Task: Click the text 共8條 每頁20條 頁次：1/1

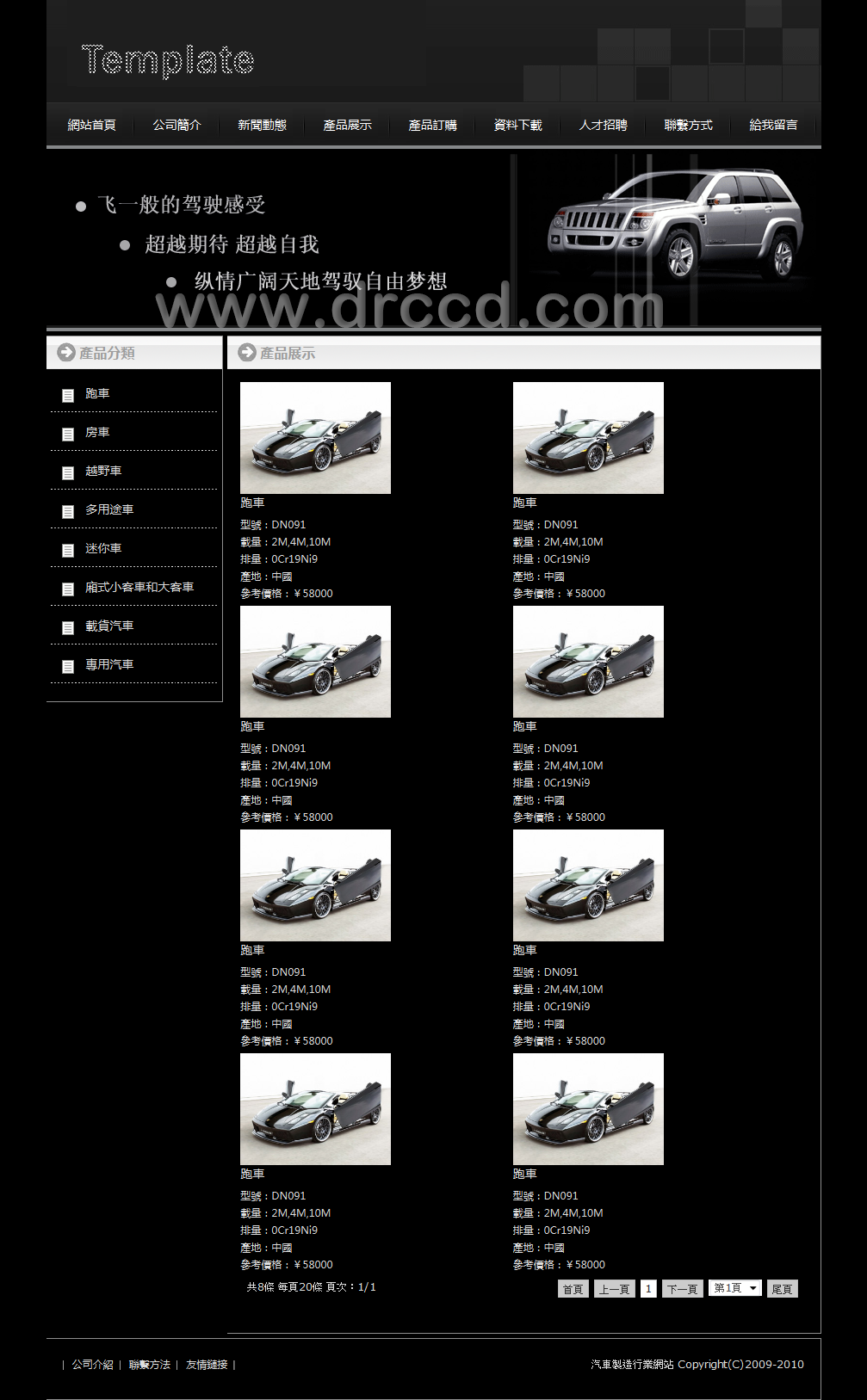Action: point(312,1287)
